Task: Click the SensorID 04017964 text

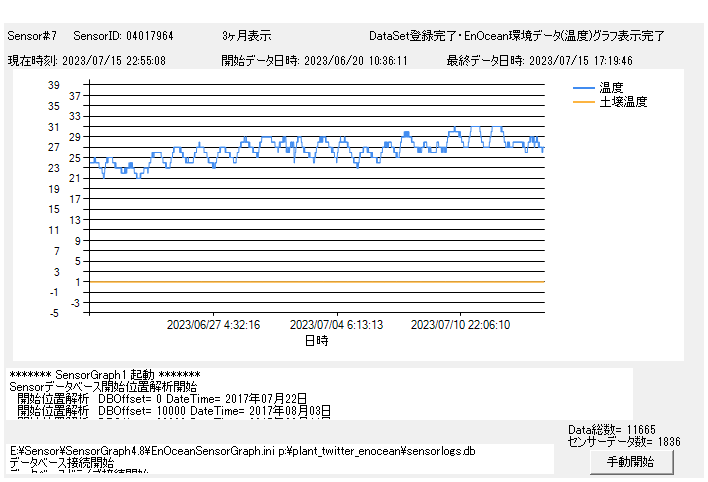Action: click(123, 36)
